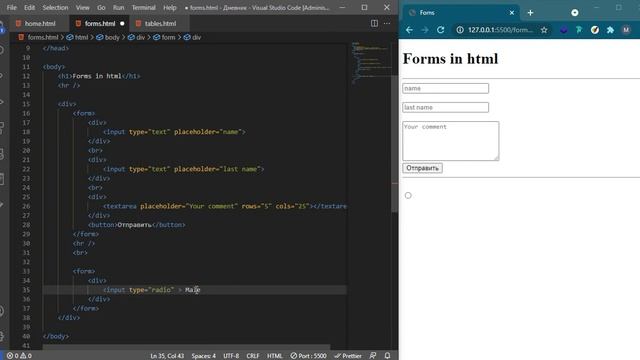Change line endings via CRLF status item
This screenshot has height=360, width=640.
click(253, 356)
